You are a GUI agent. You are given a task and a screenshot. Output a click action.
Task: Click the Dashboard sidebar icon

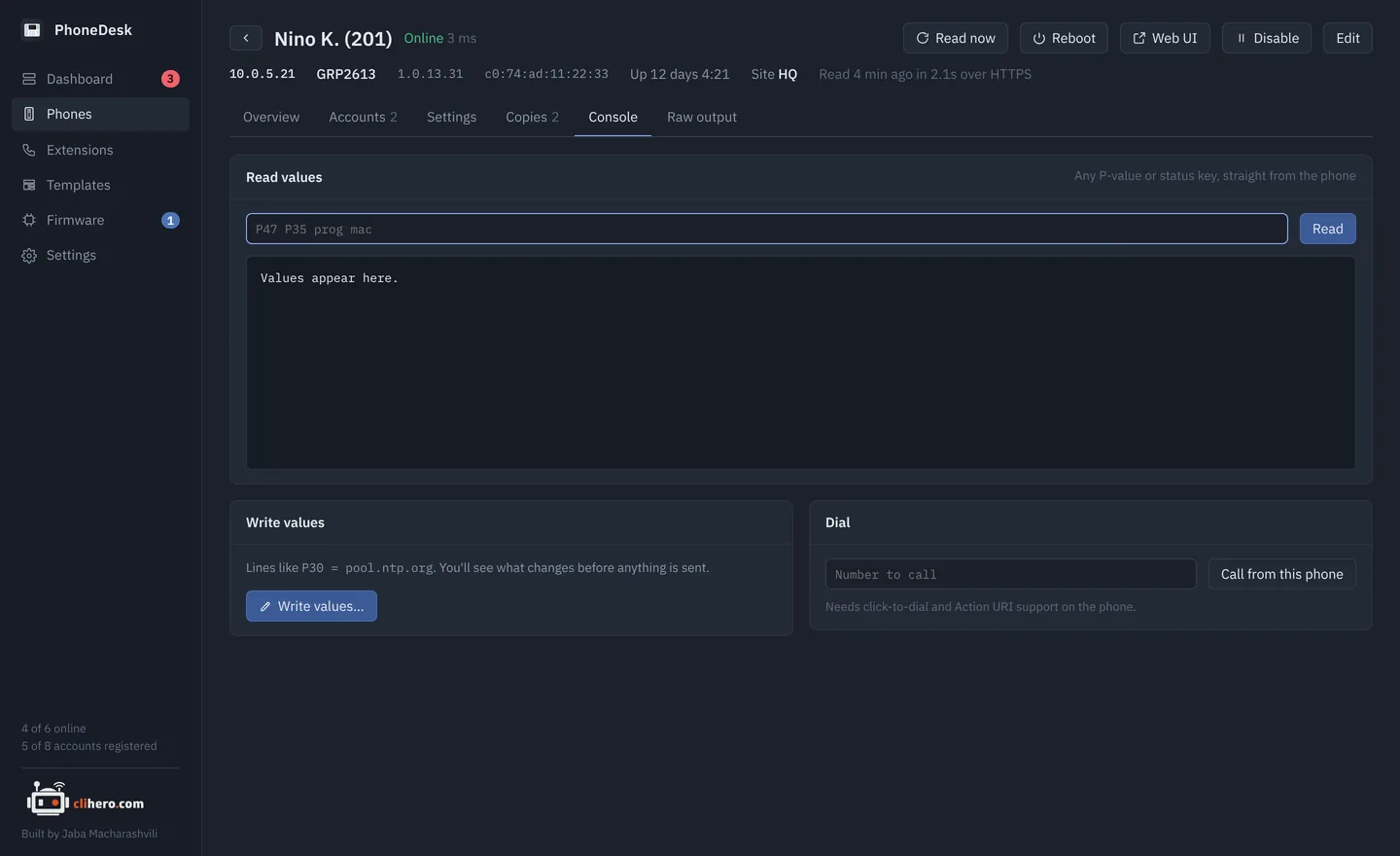pyautogui.click(x=29, y=79)
